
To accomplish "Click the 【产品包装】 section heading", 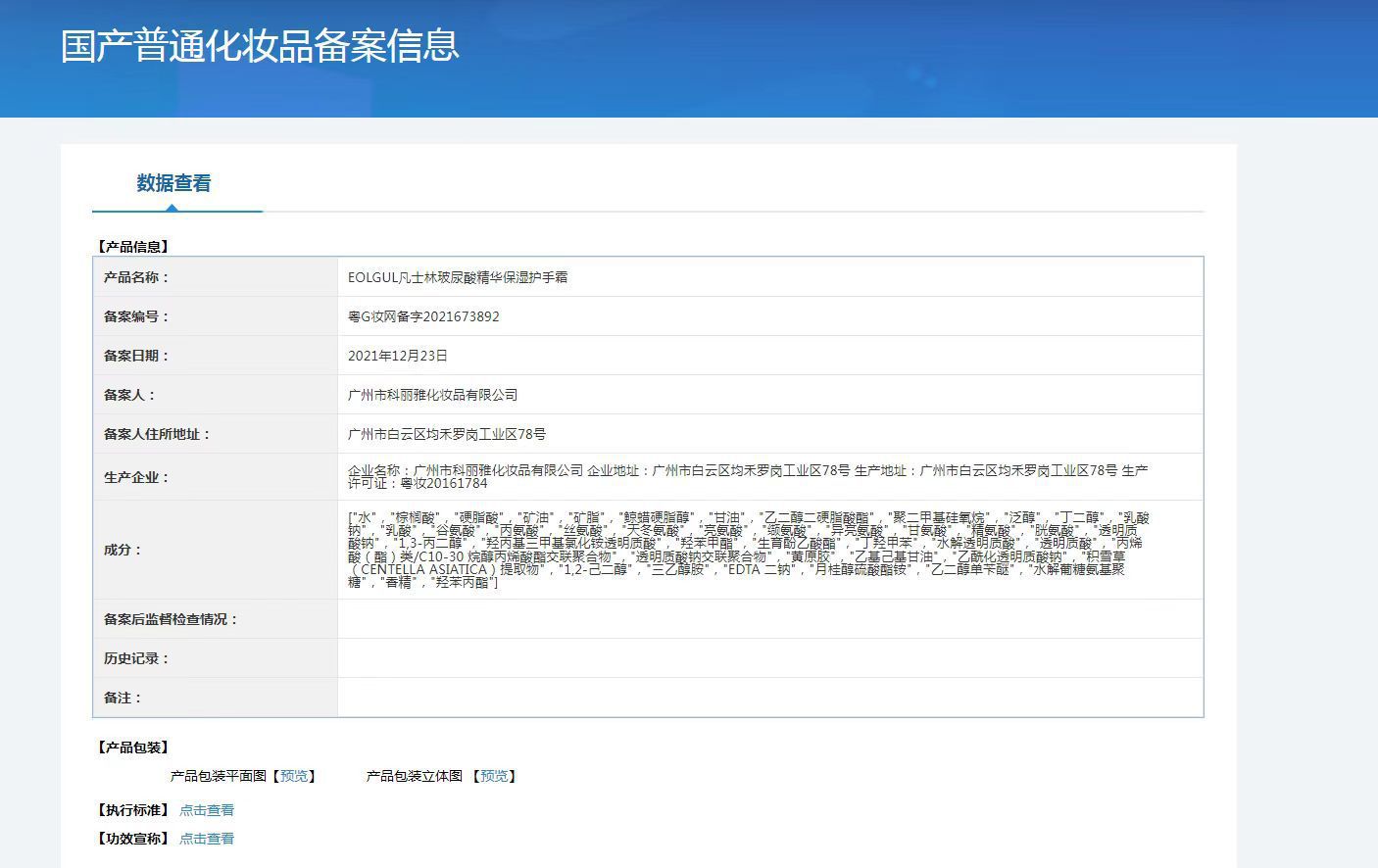I will click(x=132, y=747).
